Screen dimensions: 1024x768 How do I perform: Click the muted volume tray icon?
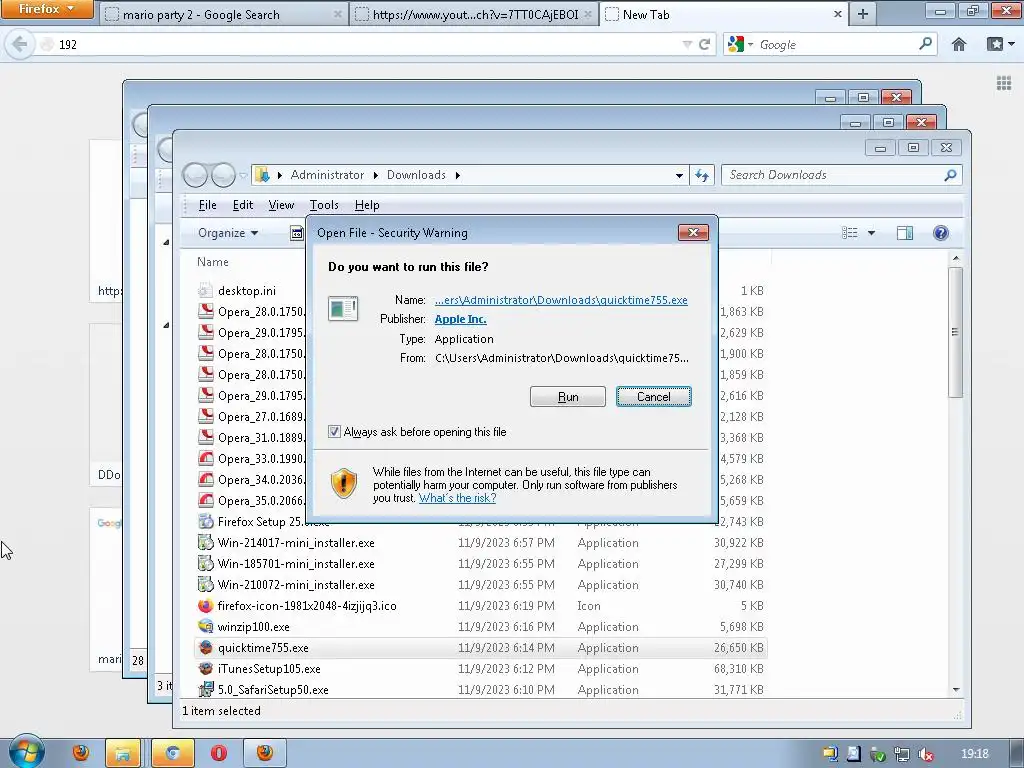[925, 754]
